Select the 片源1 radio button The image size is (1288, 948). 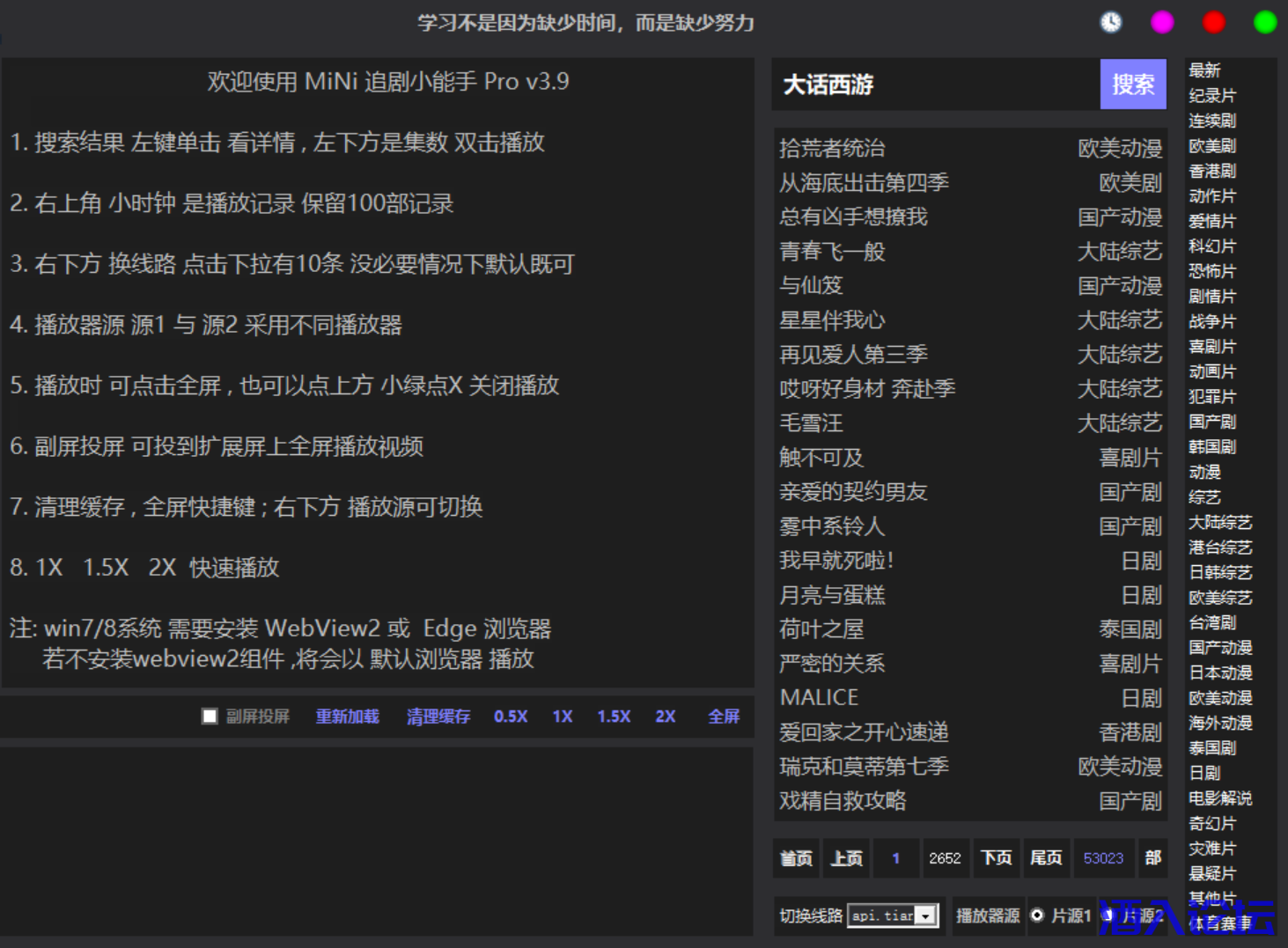(1037, 915)
